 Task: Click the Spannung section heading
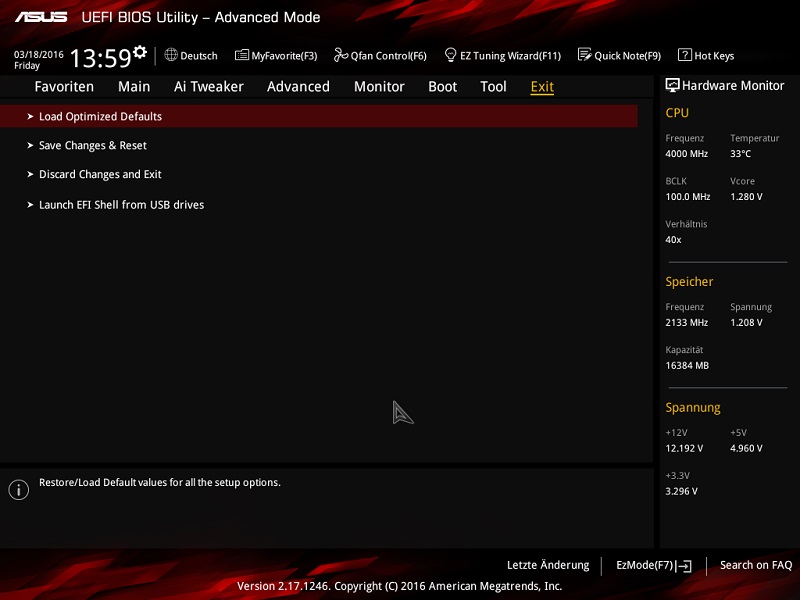click(x=693, y=408)
